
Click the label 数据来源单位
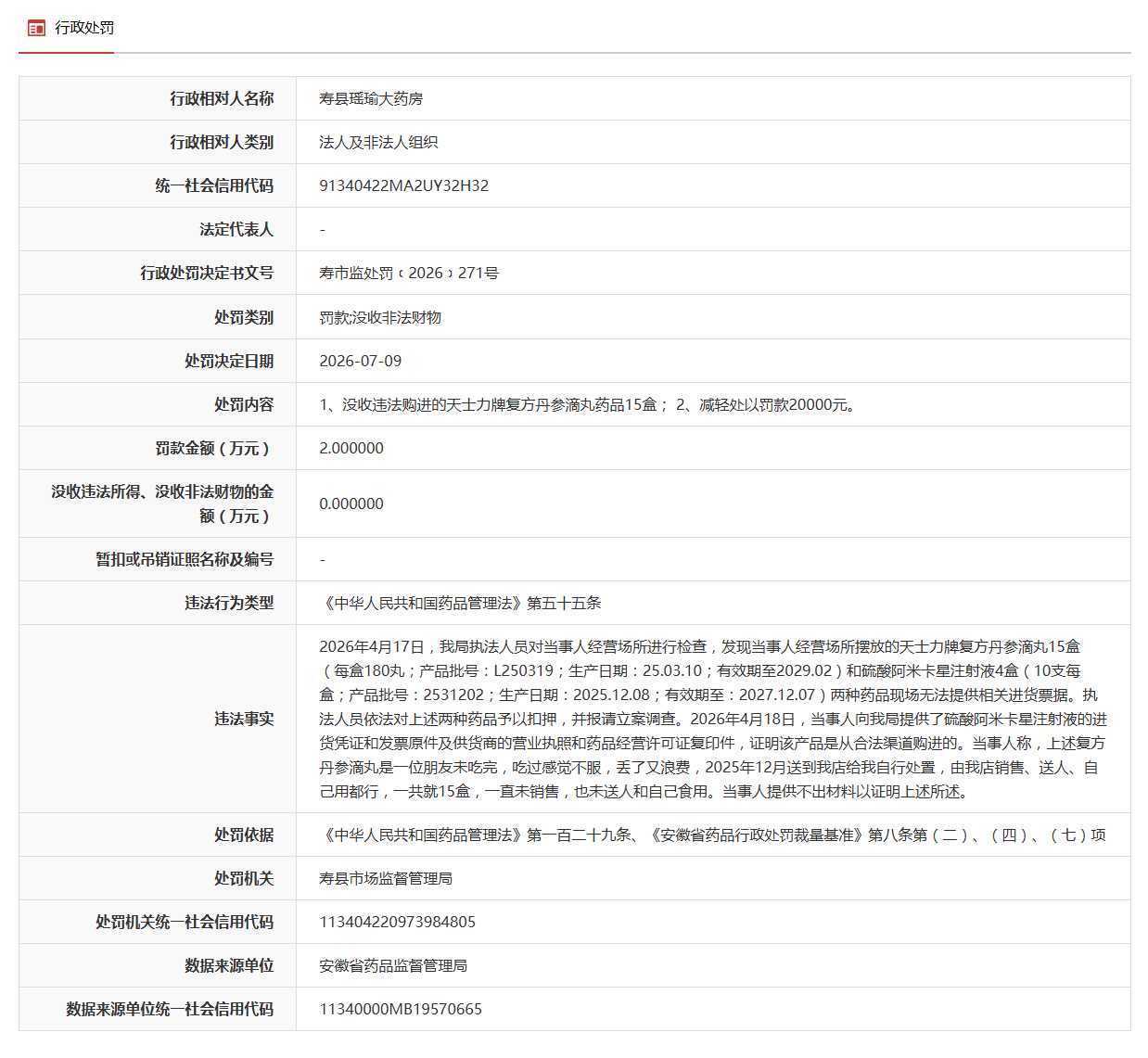(229, 965)
